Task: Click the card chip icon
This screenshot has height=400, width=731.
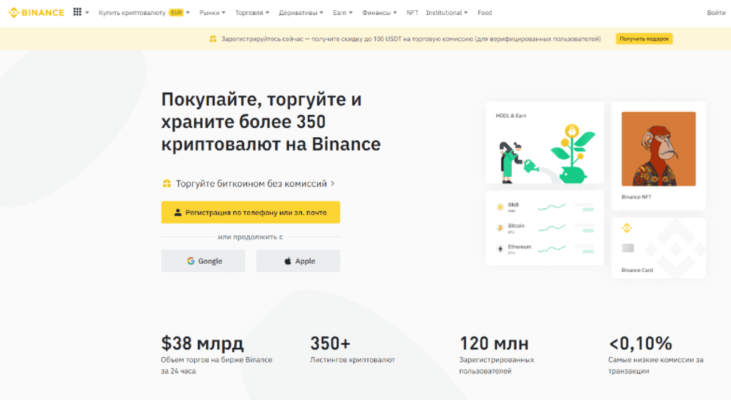Action: 628,248
